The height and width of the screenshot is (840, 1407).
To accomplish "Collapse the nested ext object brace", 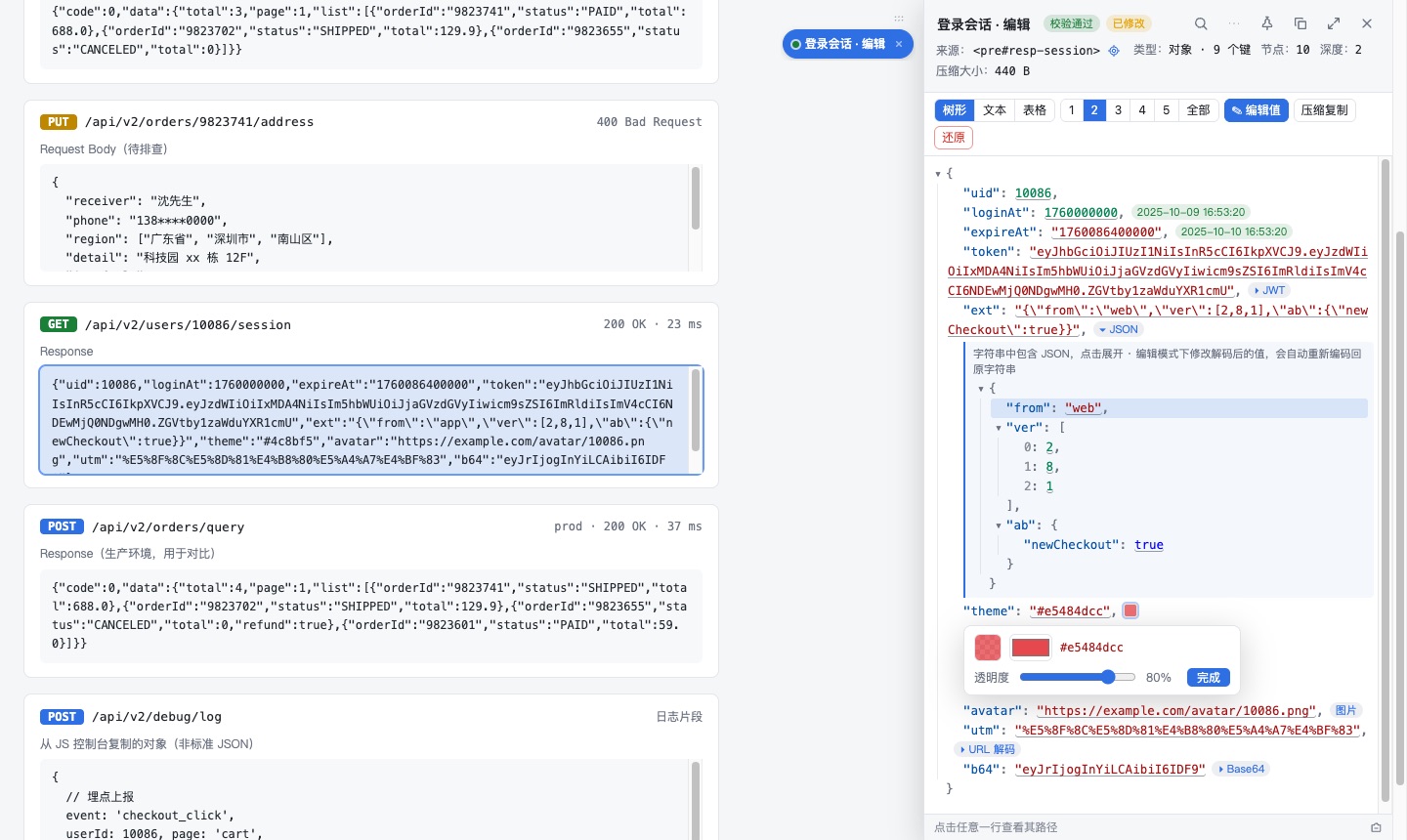I will [981, 389].
